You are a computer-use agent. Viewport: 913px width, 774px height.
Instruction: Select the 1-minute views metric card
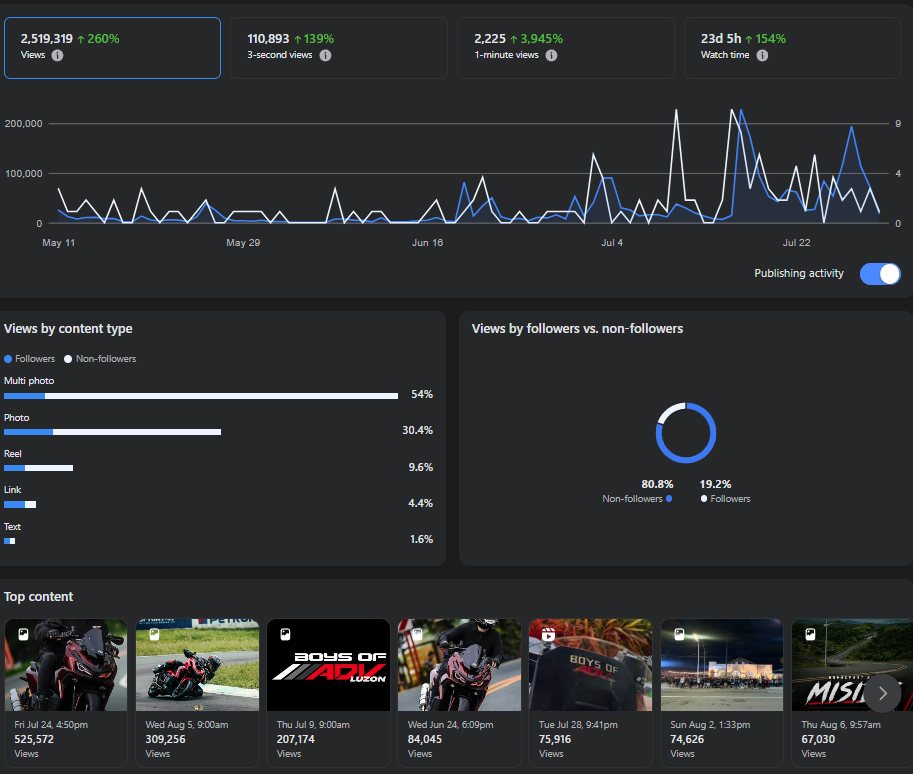[565, 48]
